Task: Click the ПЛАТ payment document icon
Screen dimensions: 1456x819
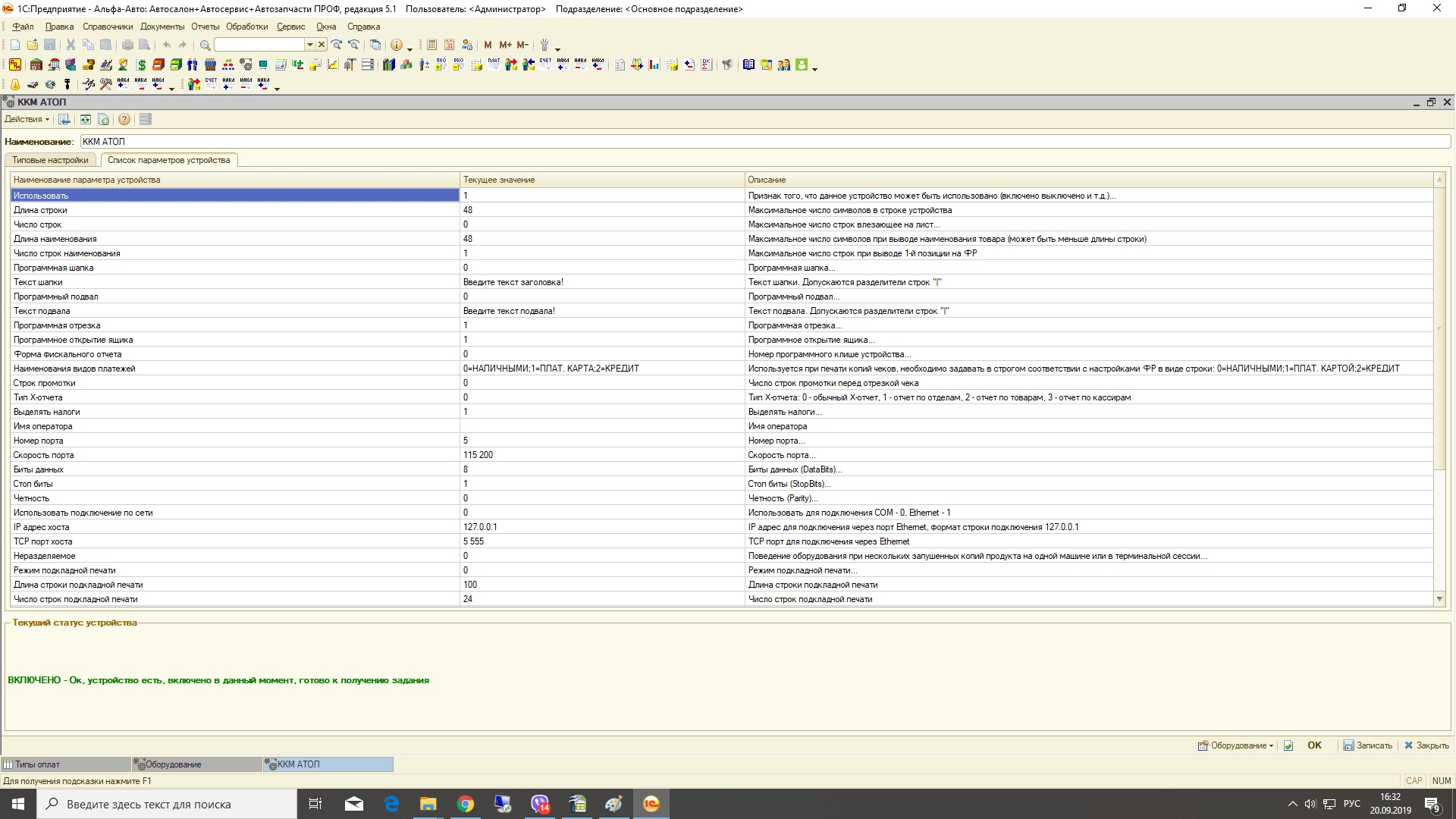Action: pos(494,64)
